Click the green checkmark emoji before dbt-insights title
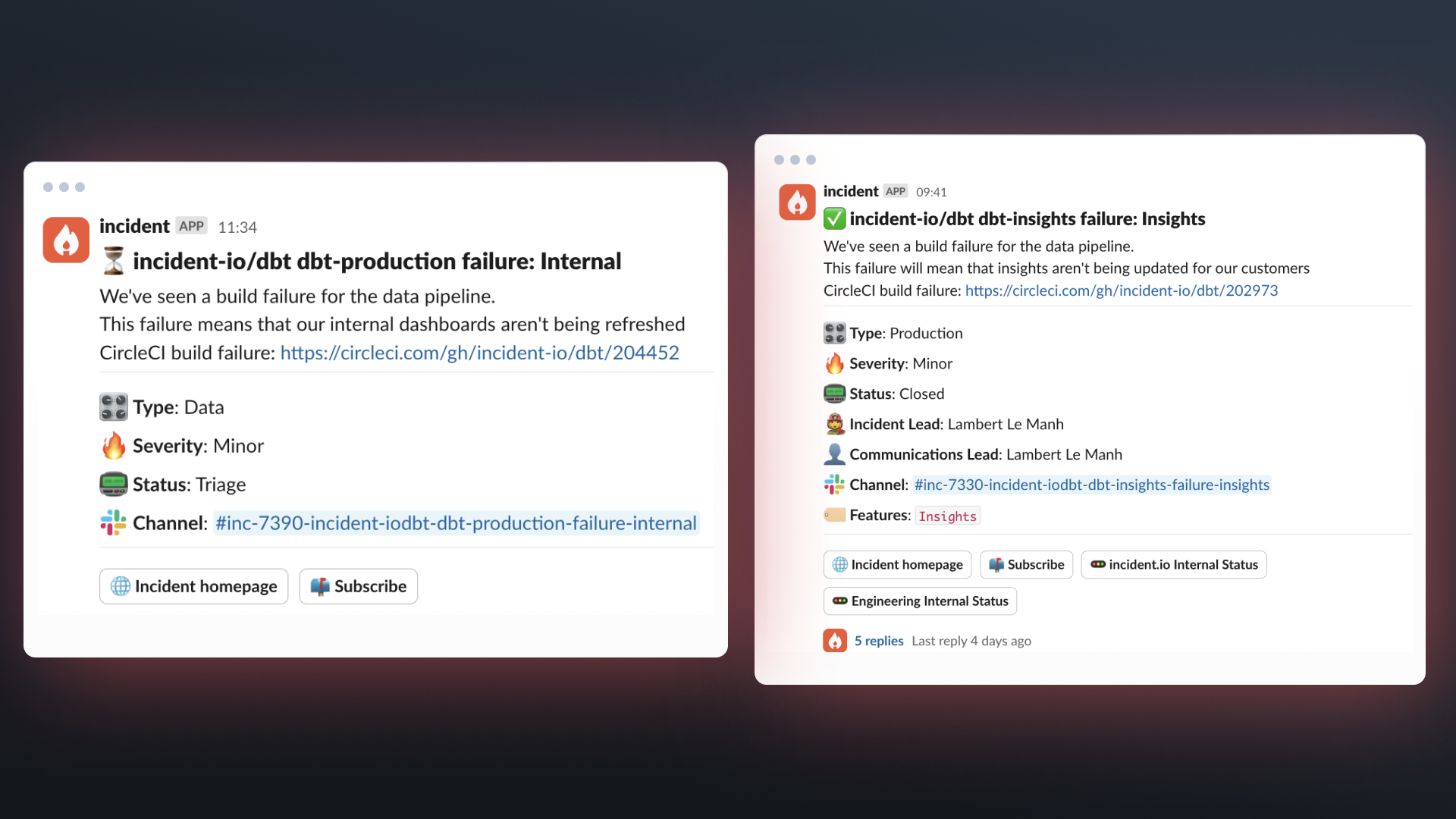The image size is (1456, 819). point(834,219)
